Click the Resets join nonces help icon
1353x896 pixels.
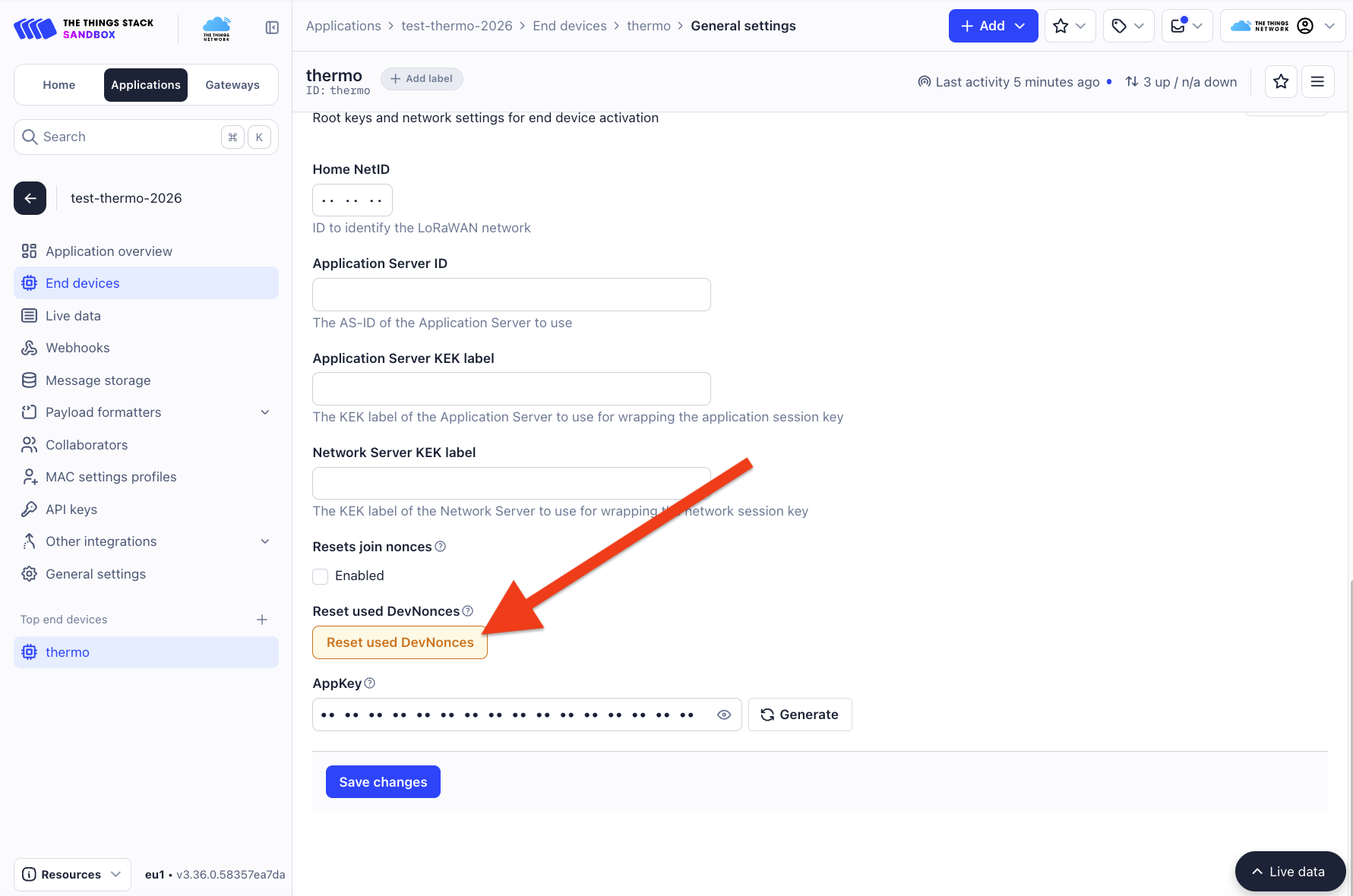[441, 547]
